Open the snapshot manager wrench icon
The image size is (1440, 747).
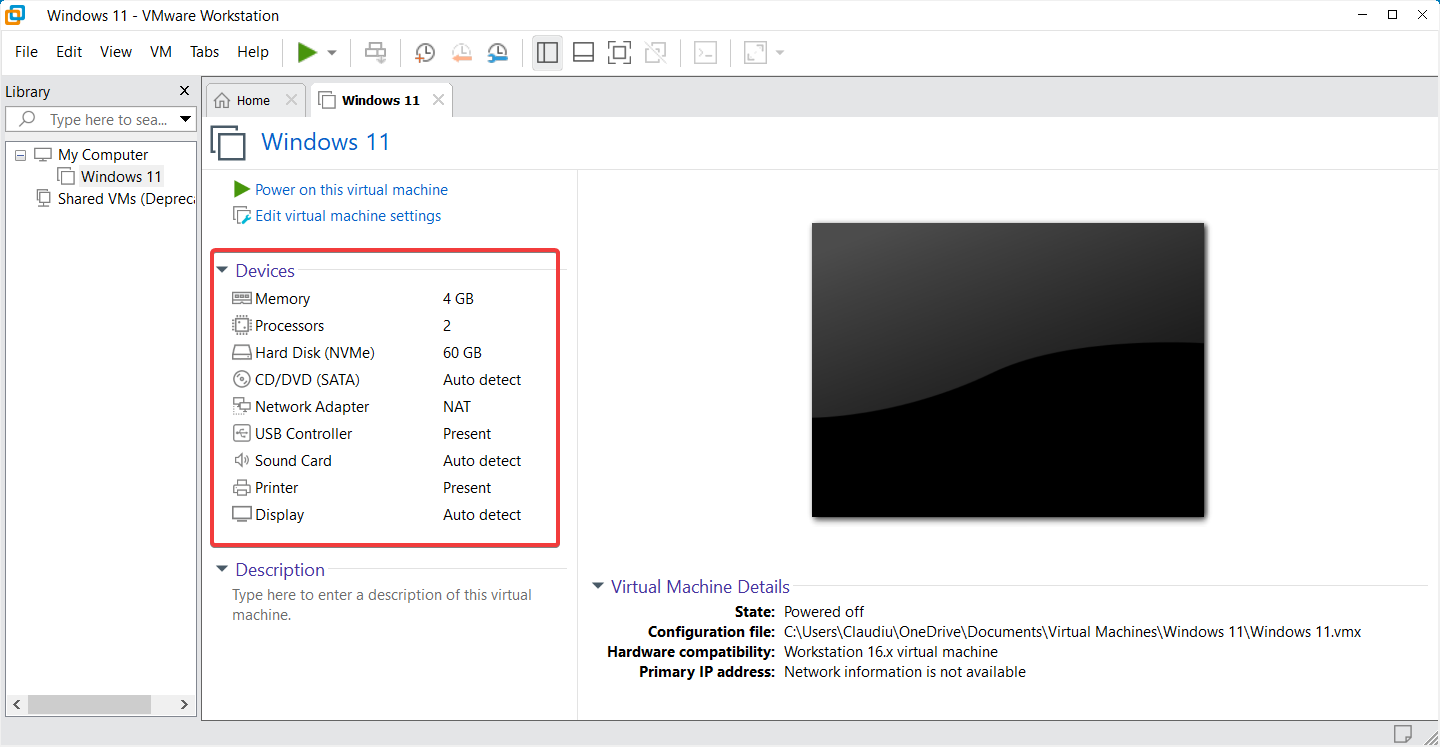497,52
